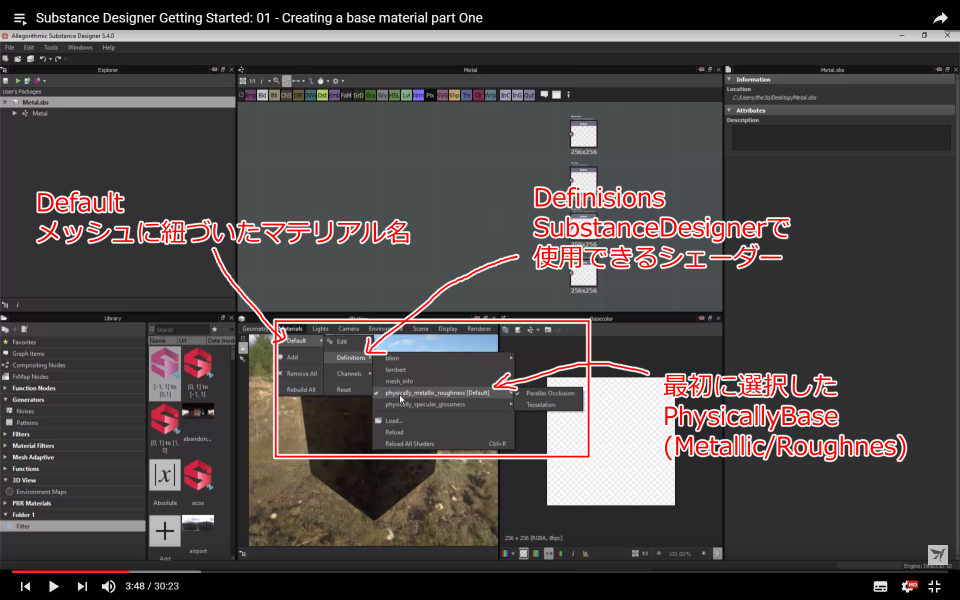
Task: Click the Dst distance node icon
Action: (322, 96)
